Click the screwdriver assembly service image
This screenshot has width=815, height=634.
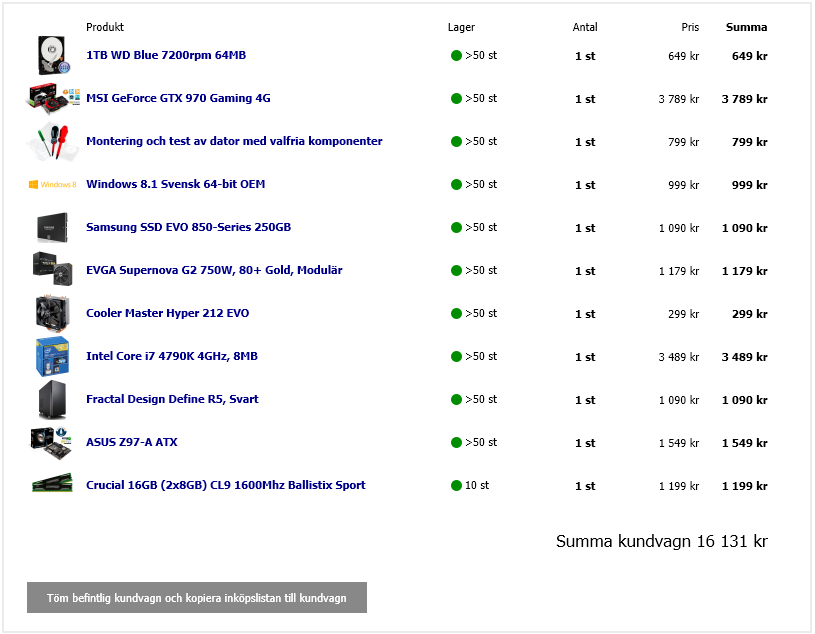pyautogui.click(x=53, y=141)
